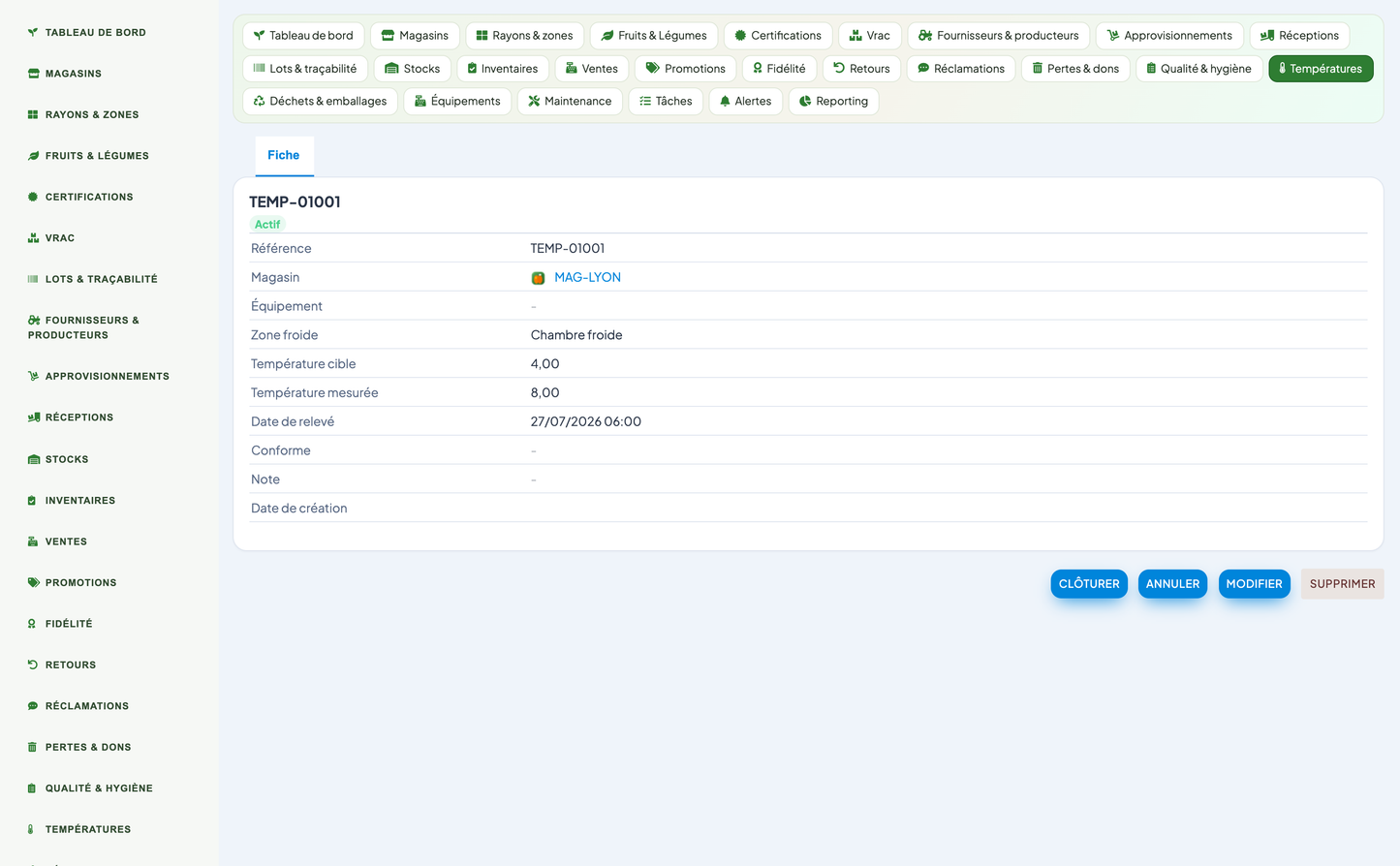Click the MAG-LYON store thumbnail icon

click(x=538, y=278)
